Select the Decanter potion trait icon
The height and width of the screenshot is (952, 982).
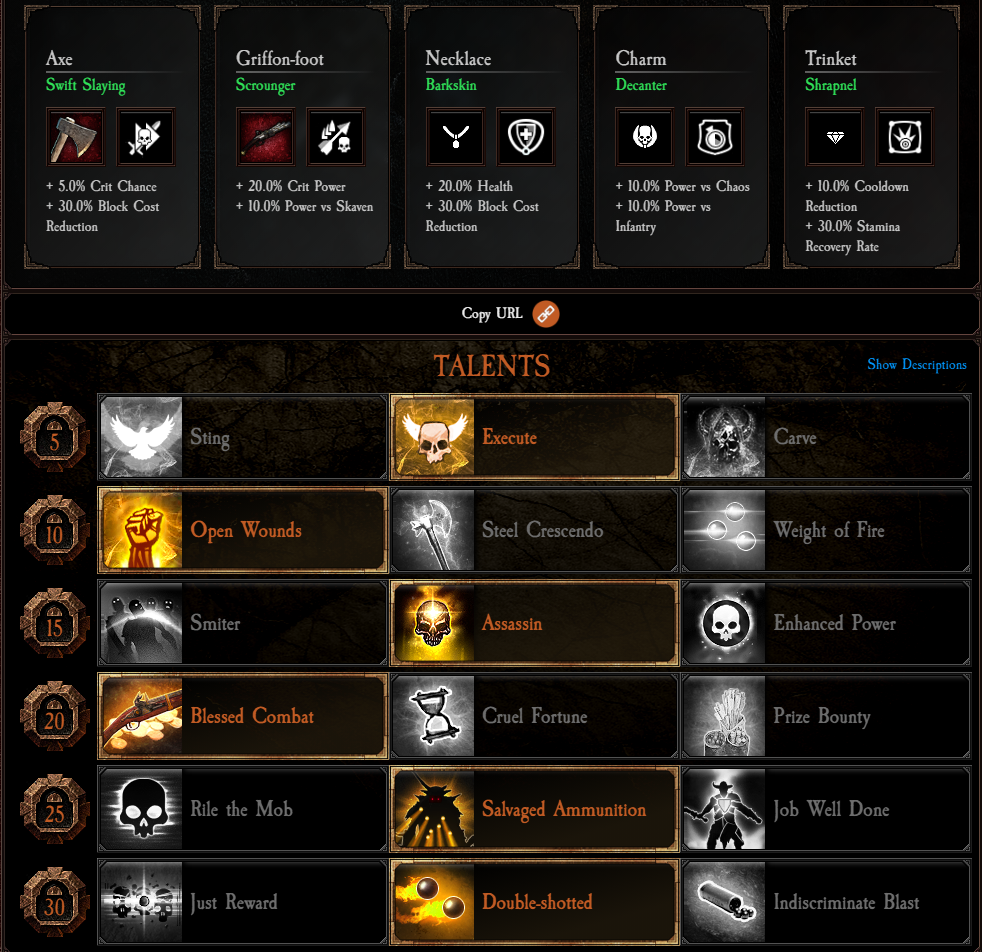[x=715, y=137]
